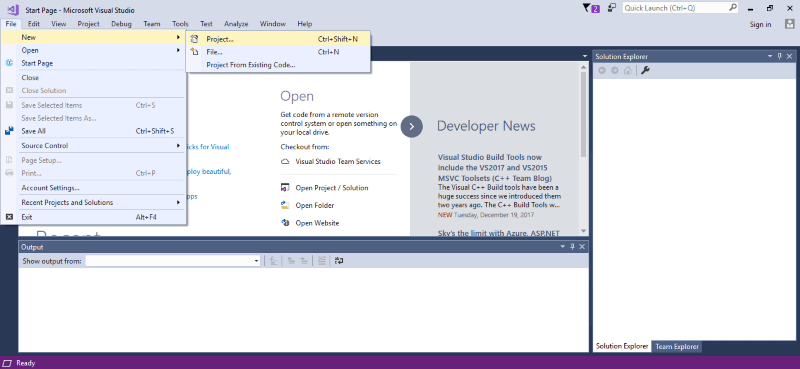Click the Open Website link
The height and width of the screenshot is (369, 800).
pos(317,223)
